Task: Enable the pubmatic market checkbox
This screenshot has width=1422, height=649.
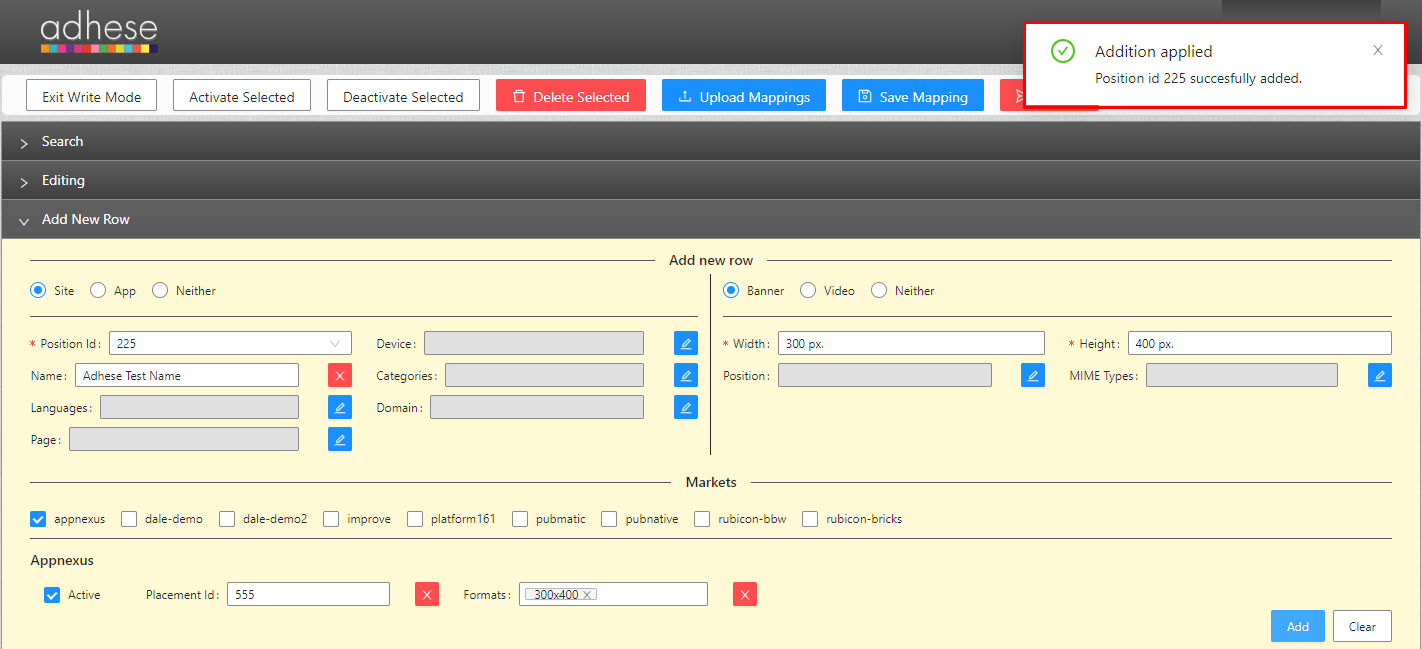Action: pos(520,519)
